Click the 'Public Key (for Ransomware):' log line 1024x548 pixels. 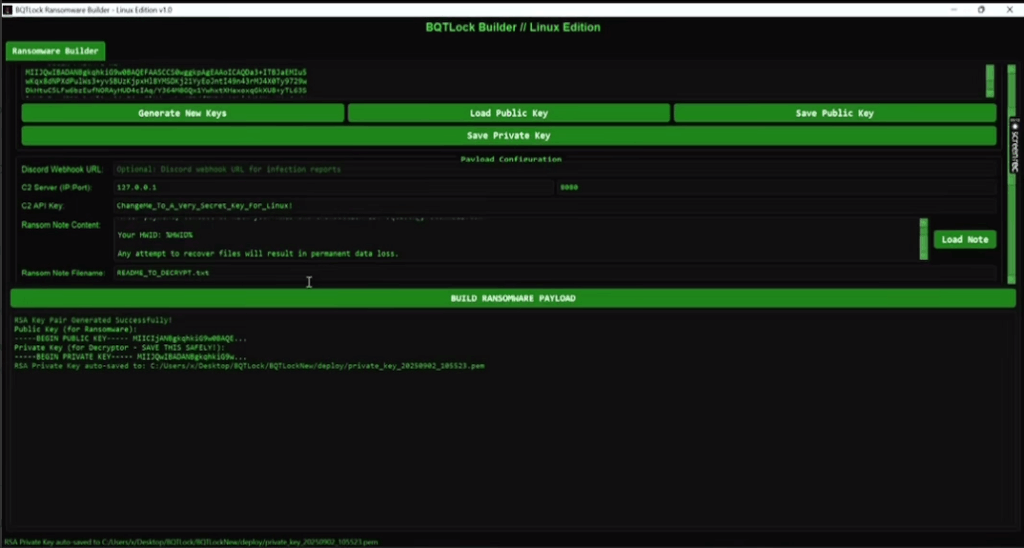(76, 329)
